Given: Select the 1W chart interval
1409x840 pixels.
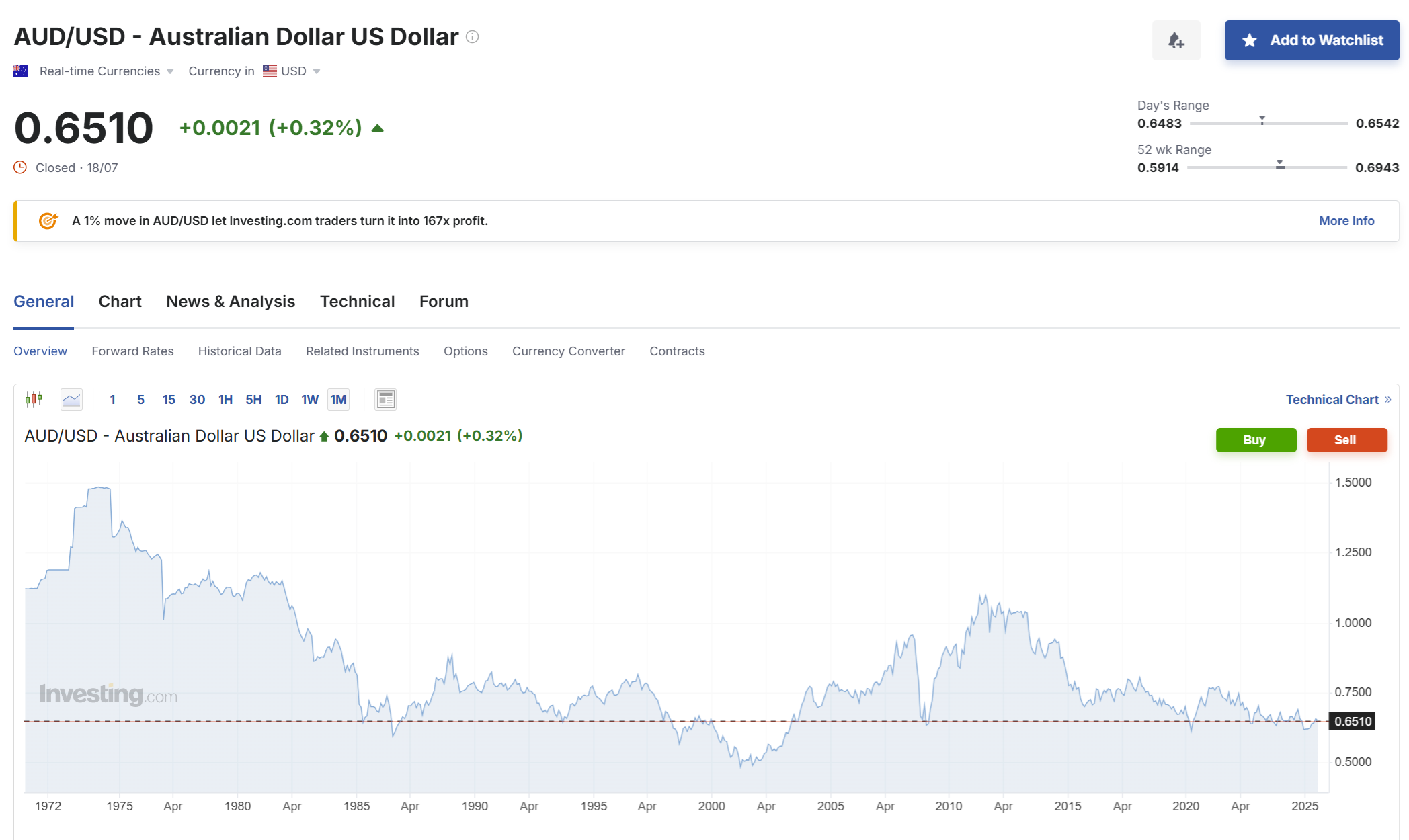Looking at the screenshot, I should (x=310, y=399).
